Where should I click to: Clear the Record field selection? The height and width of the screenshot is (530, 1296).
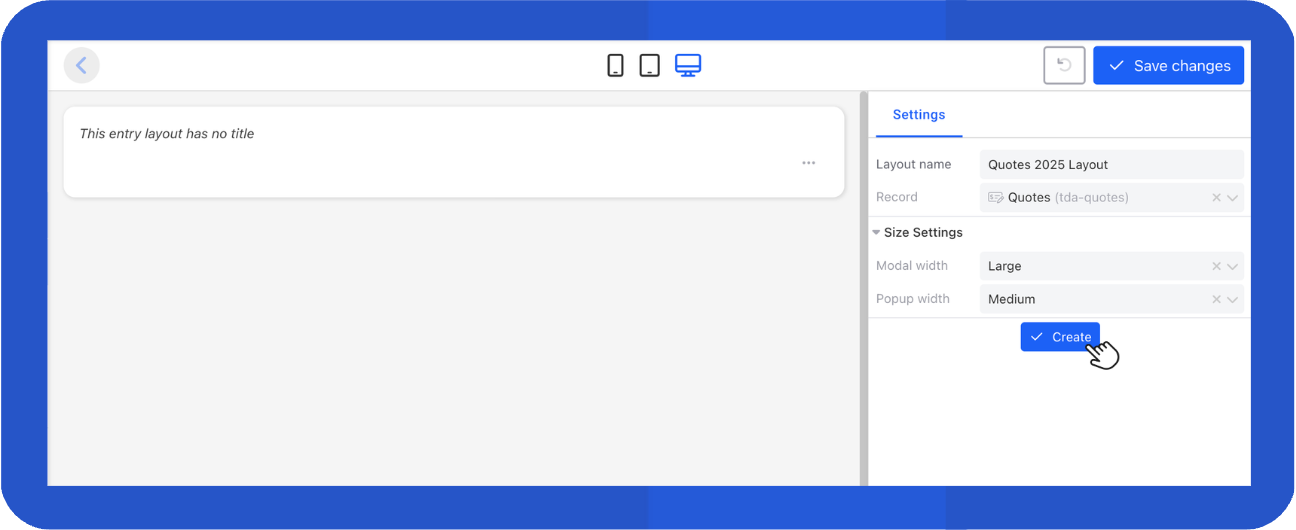(x=1216, y=198)
